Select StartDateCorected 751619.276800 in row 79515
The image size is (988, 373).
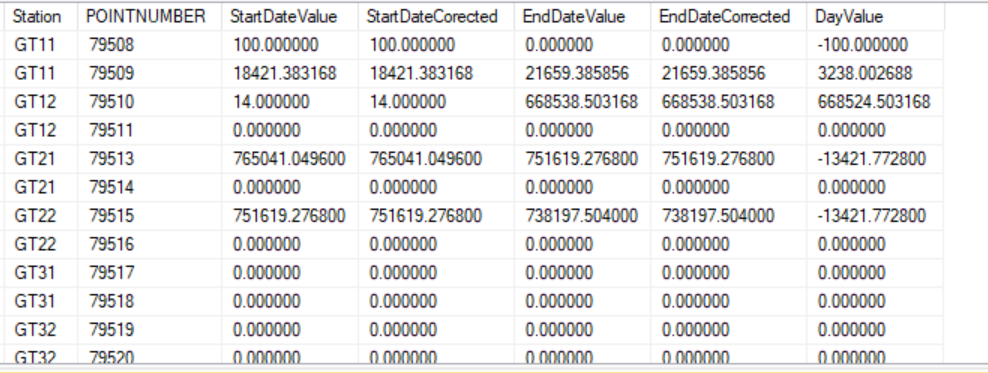435,215
